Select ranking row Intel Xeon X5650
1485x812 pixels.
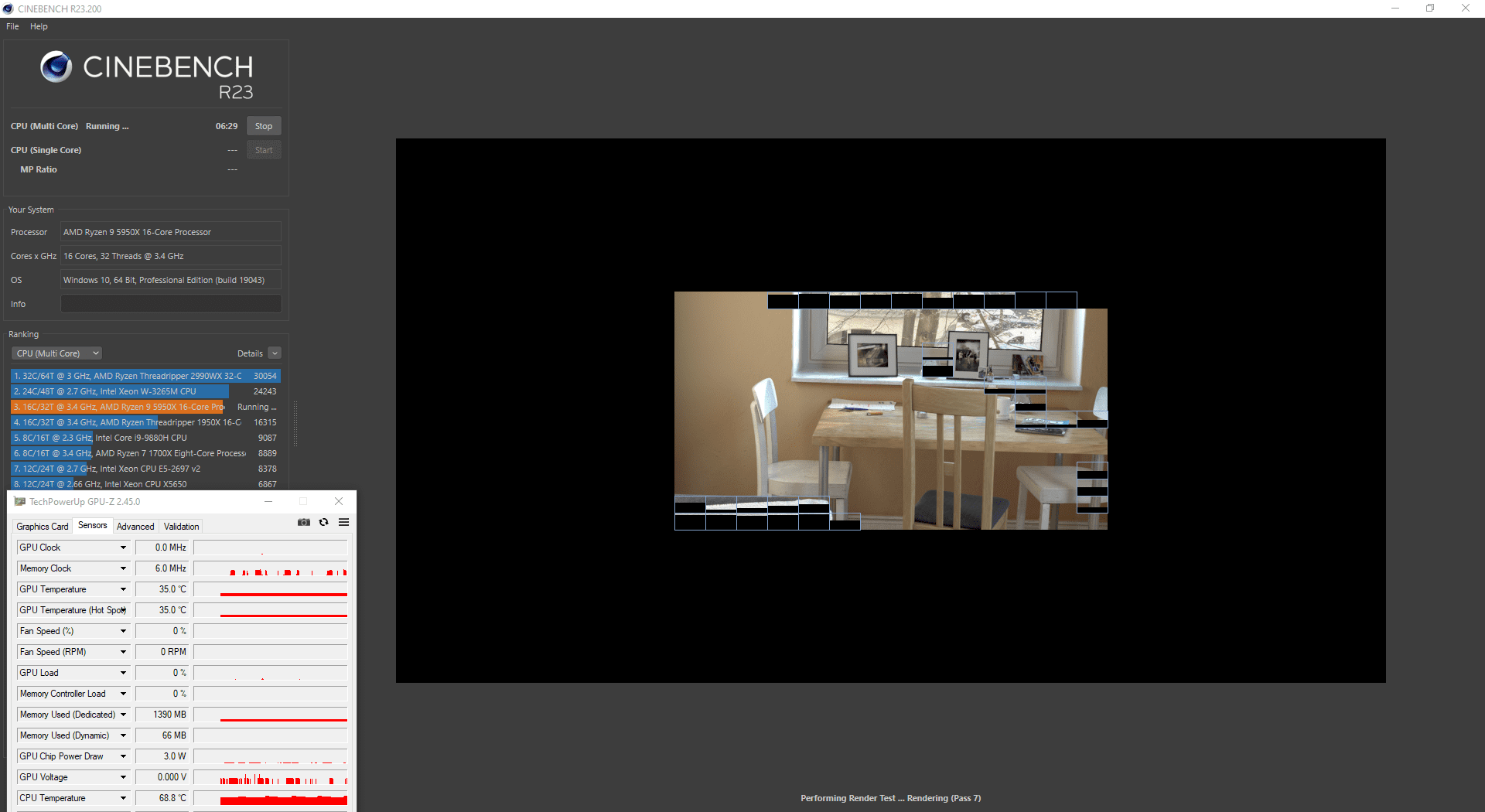coord(145,484)
